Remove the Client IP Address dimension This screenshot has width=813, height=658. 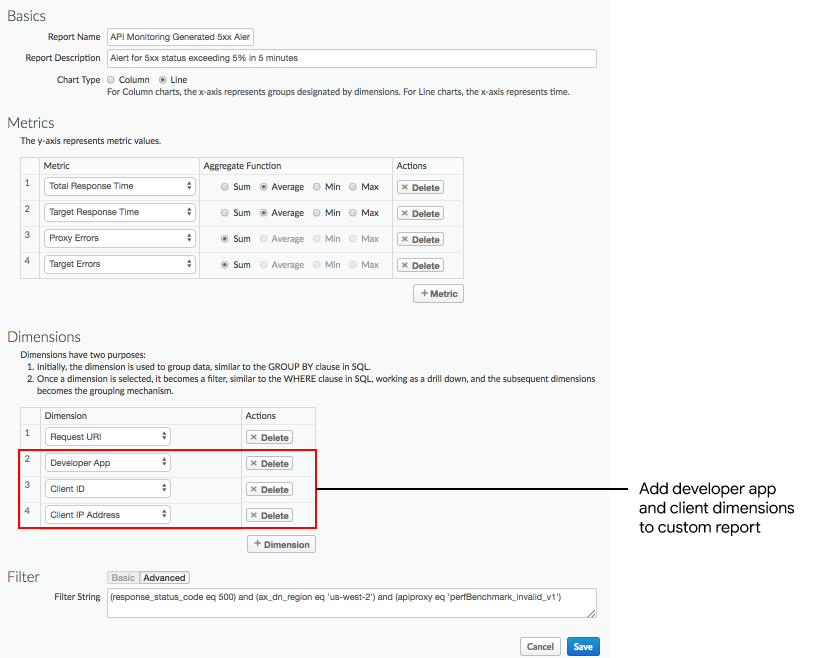pyautogui.click(x=269, y=515)
